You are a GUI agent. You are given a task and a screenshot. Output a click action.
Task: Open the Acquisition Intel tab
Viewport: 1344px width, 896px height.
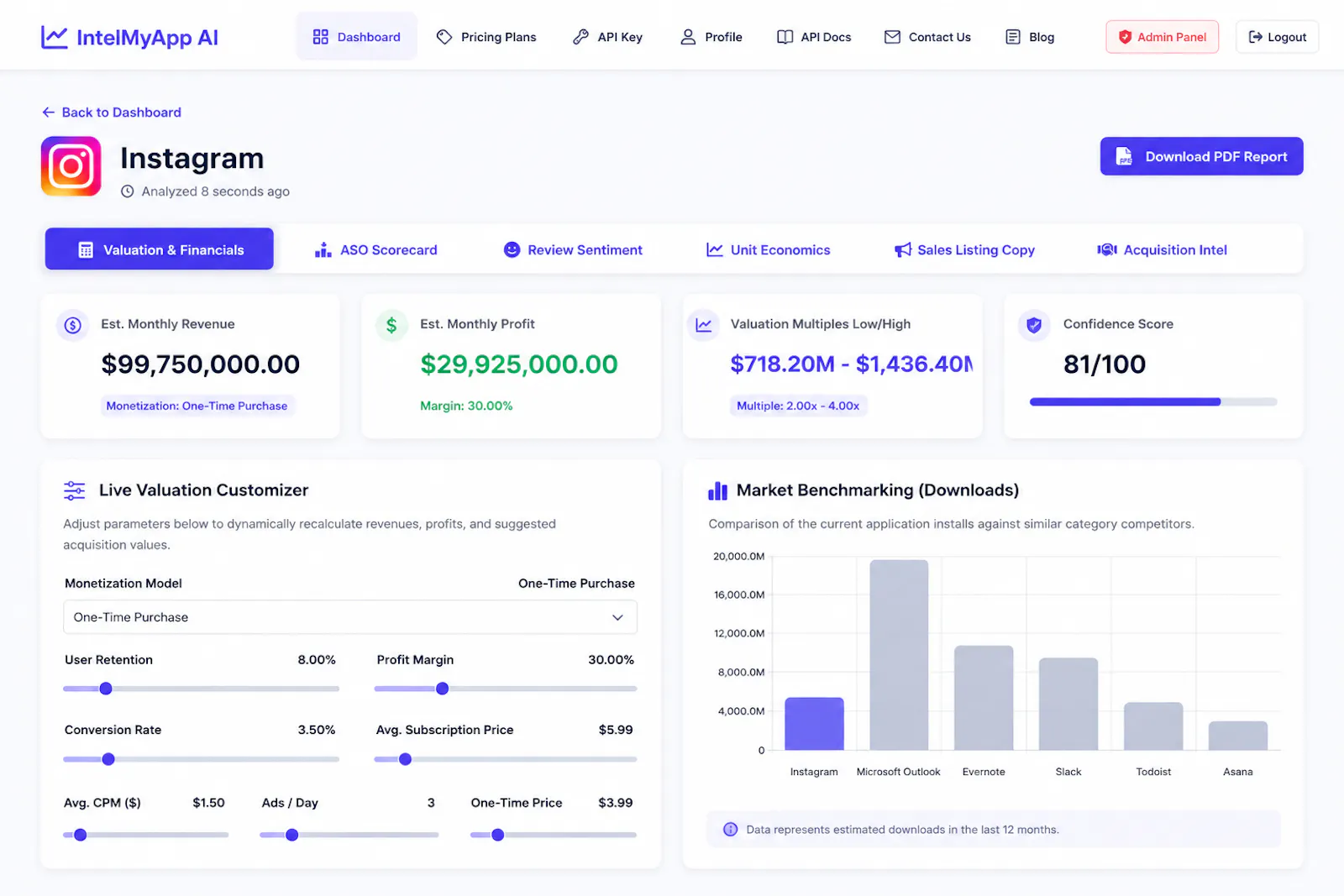click(1163, 249)
